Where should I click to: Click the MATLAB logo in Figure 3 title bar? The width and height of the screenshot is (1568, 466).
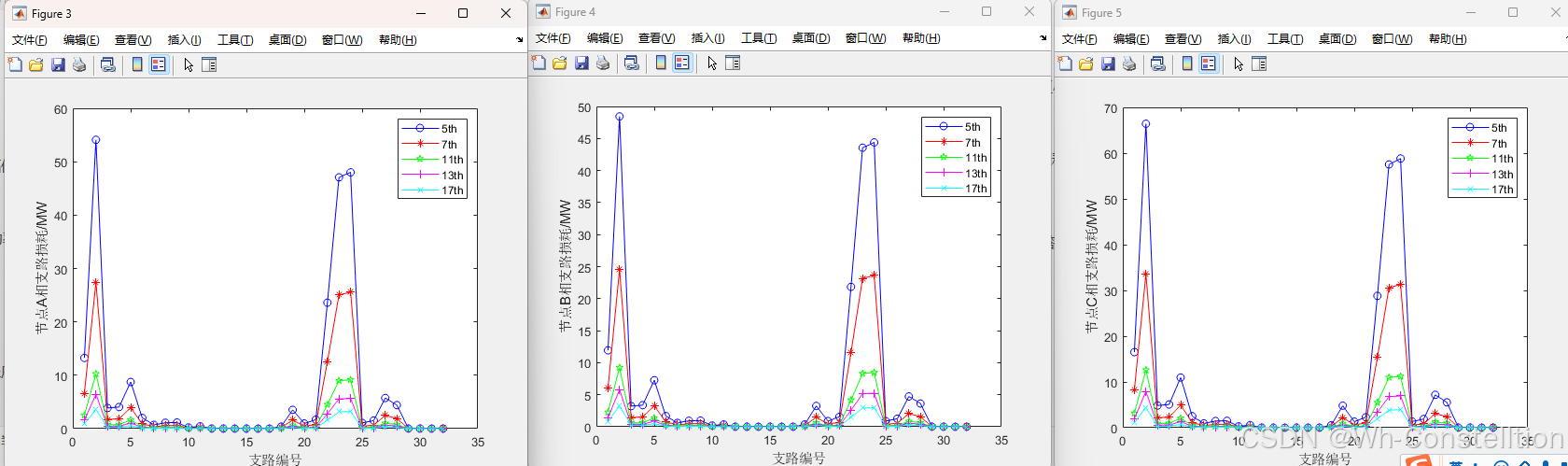tap(20, 13)
